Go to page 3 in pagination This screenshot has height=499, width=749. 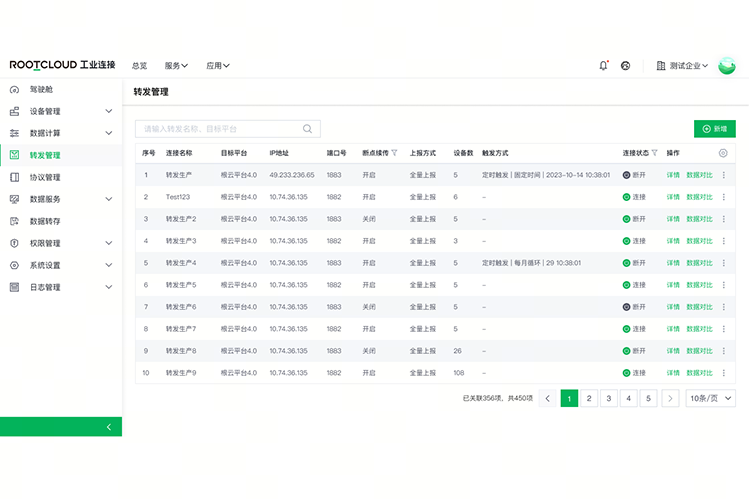609,398
